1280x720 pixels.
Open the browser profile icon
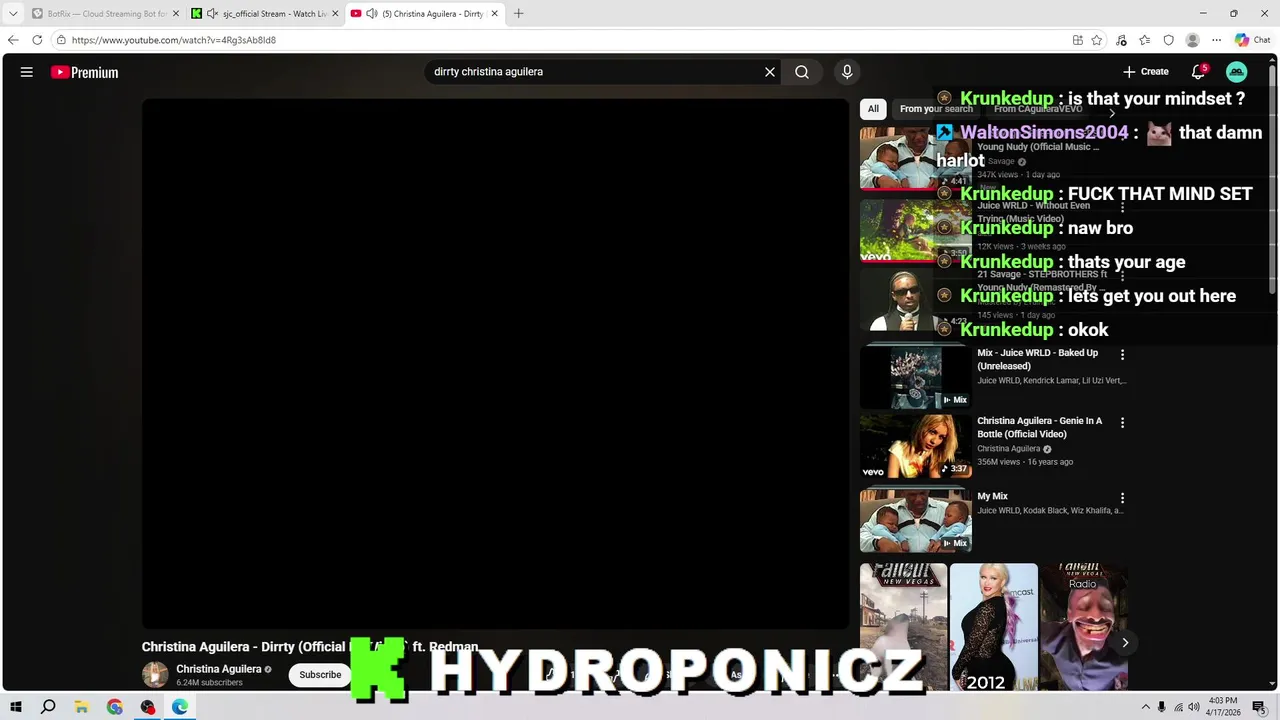(x=1192, y=40)
